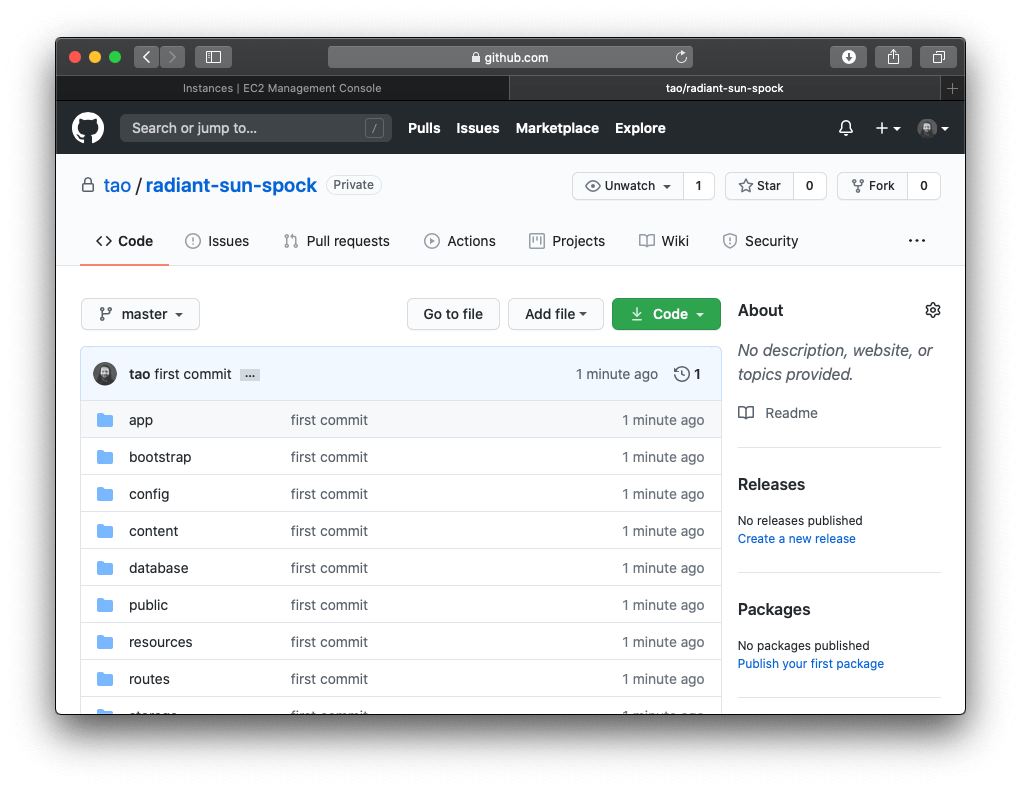Select the app folder icon
The image size is (1021, 788).
pos(105,420)
